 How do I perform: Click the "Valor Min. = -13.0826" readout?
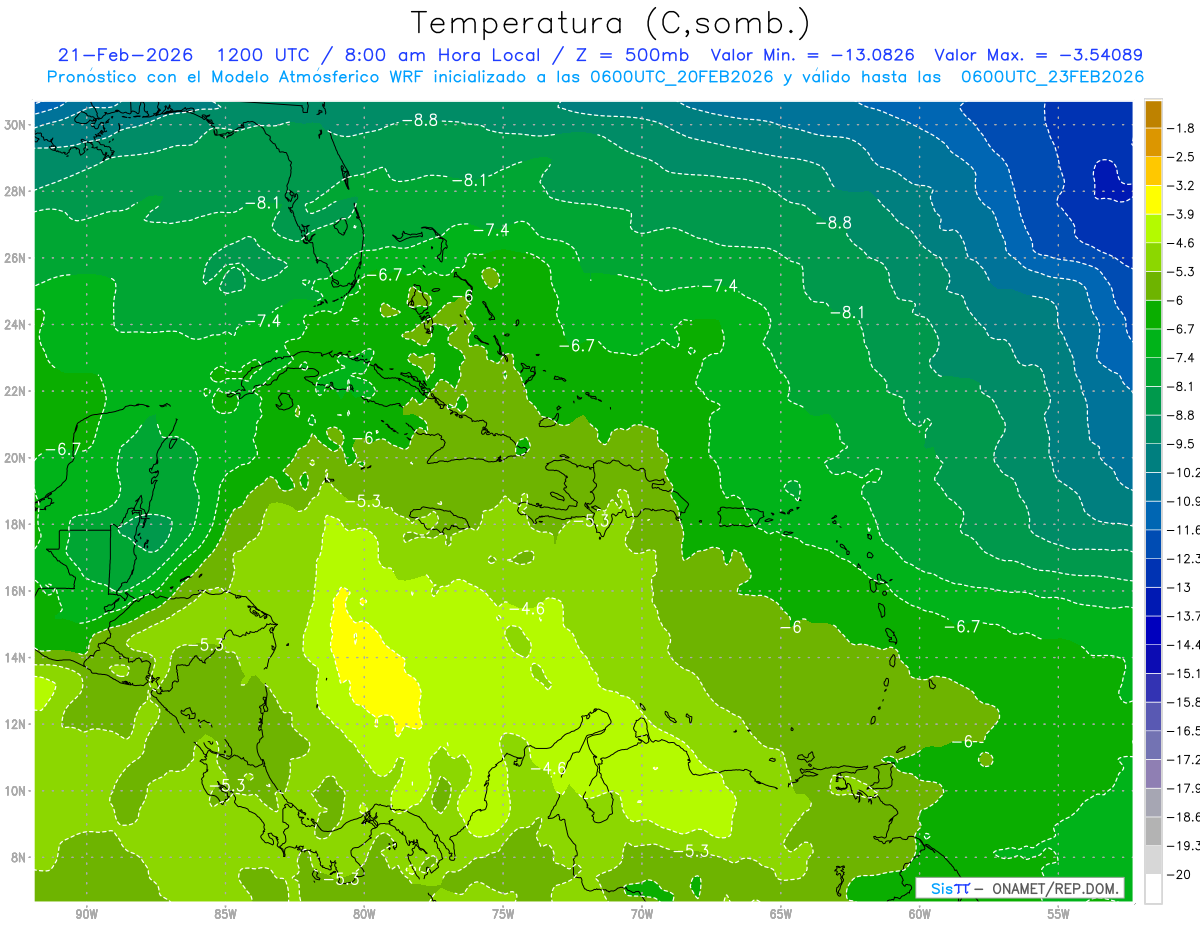click(x=814, y=55)
